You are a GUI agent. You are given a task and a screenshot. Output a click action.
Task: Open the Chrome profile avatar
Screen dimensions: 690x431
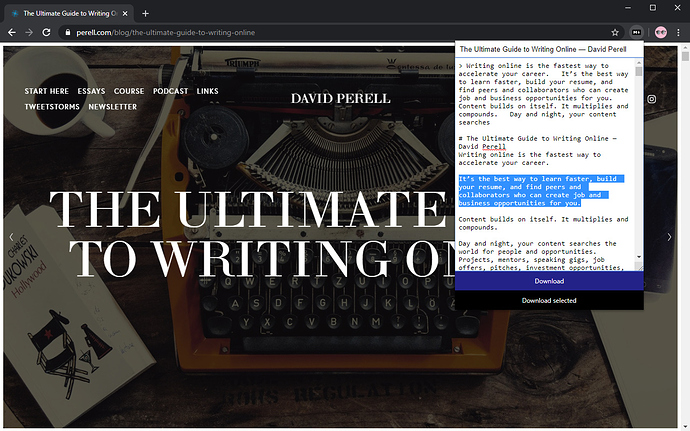661,33
